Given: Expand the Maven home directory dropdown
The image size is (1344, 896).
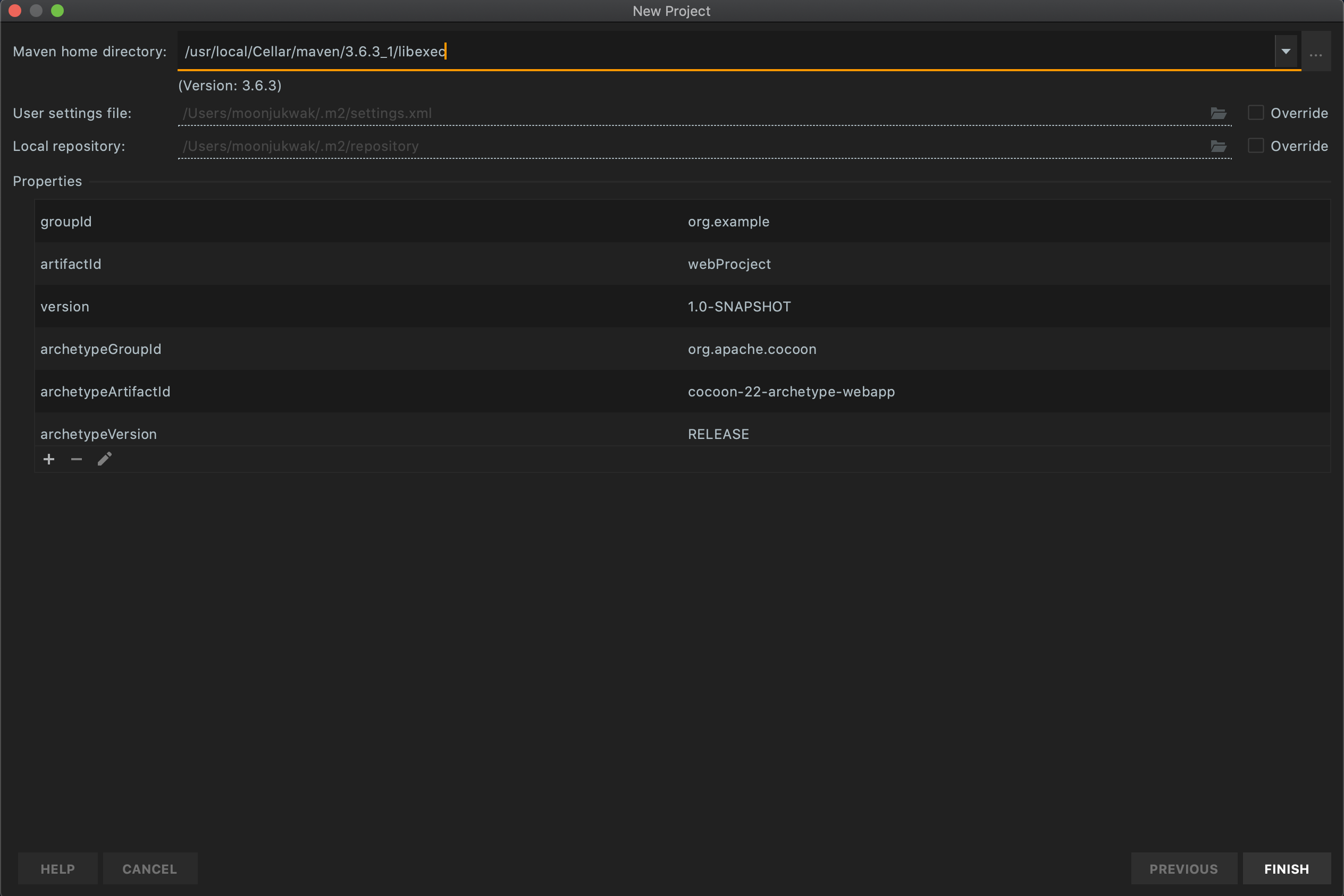Looking at the screenshot, I should 1286,52.
